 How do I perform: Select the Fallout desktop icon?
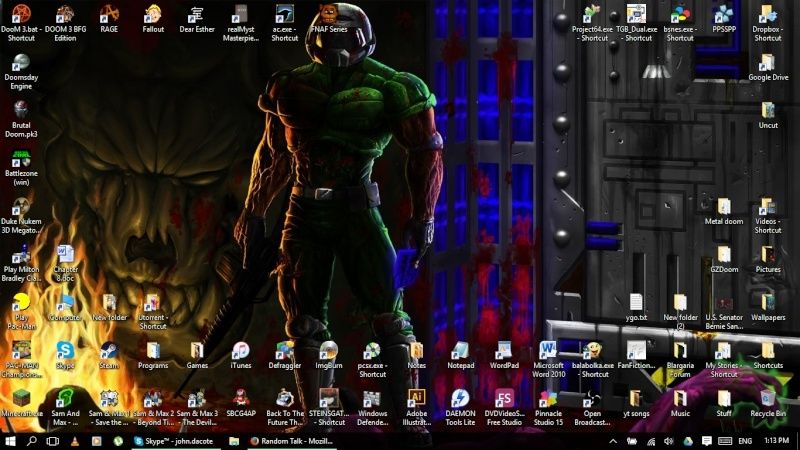click(x=153, y=14)
